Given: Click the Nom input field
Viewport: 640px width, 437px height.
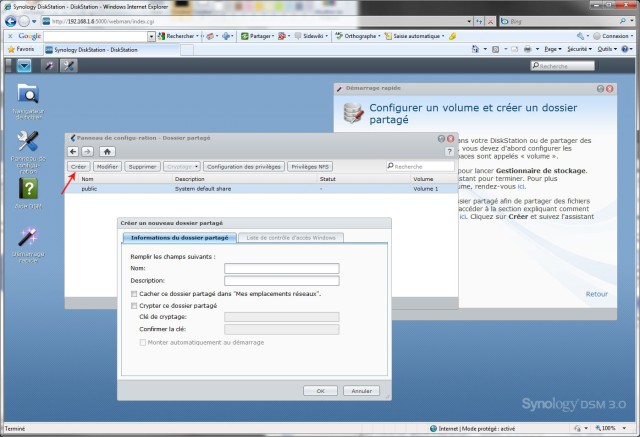Looking at the screenshot, I should (x=282, y=268).
